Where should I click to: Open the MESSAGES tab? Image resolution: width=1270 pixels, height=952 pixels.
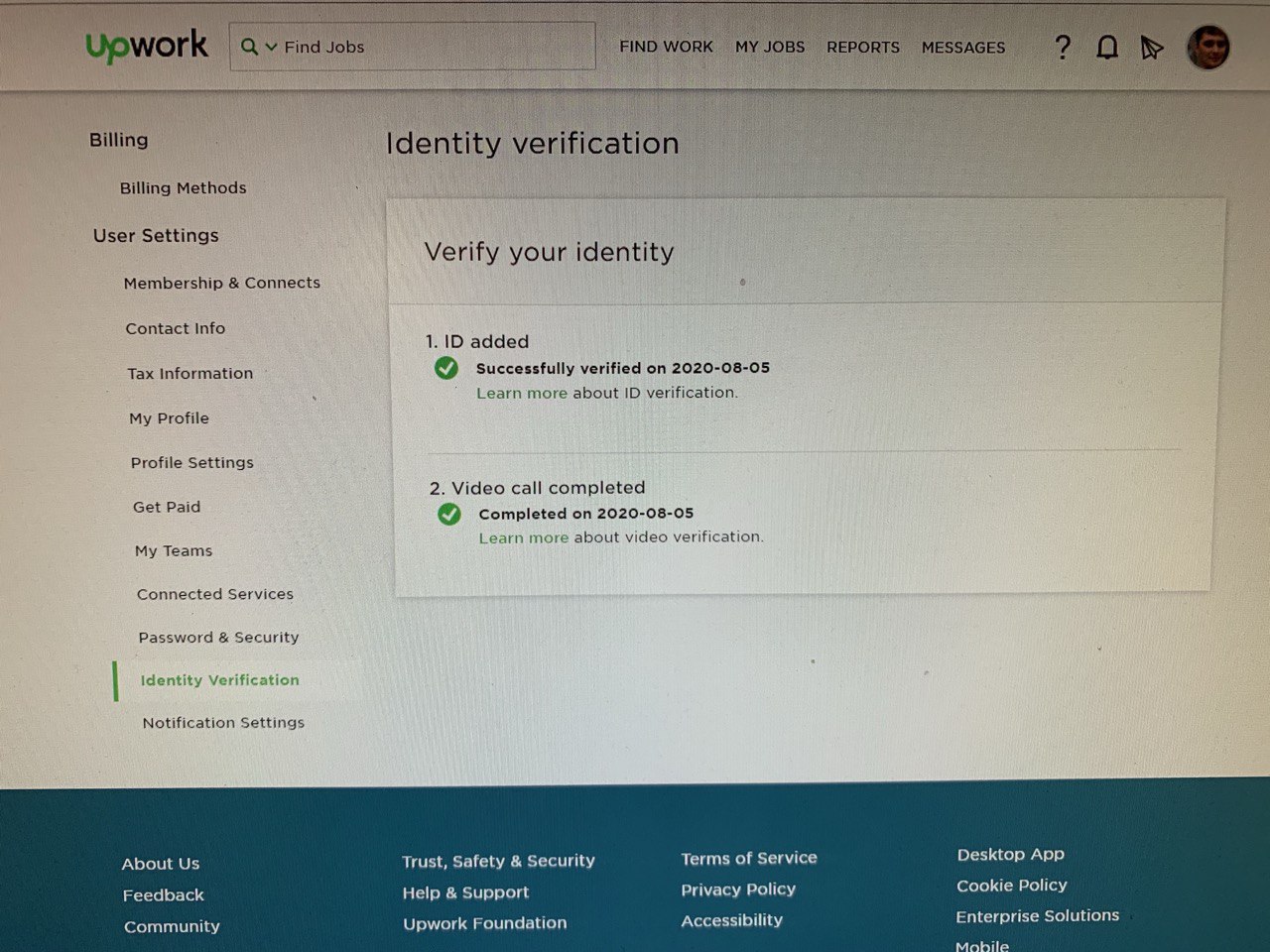tap(962, 47)
